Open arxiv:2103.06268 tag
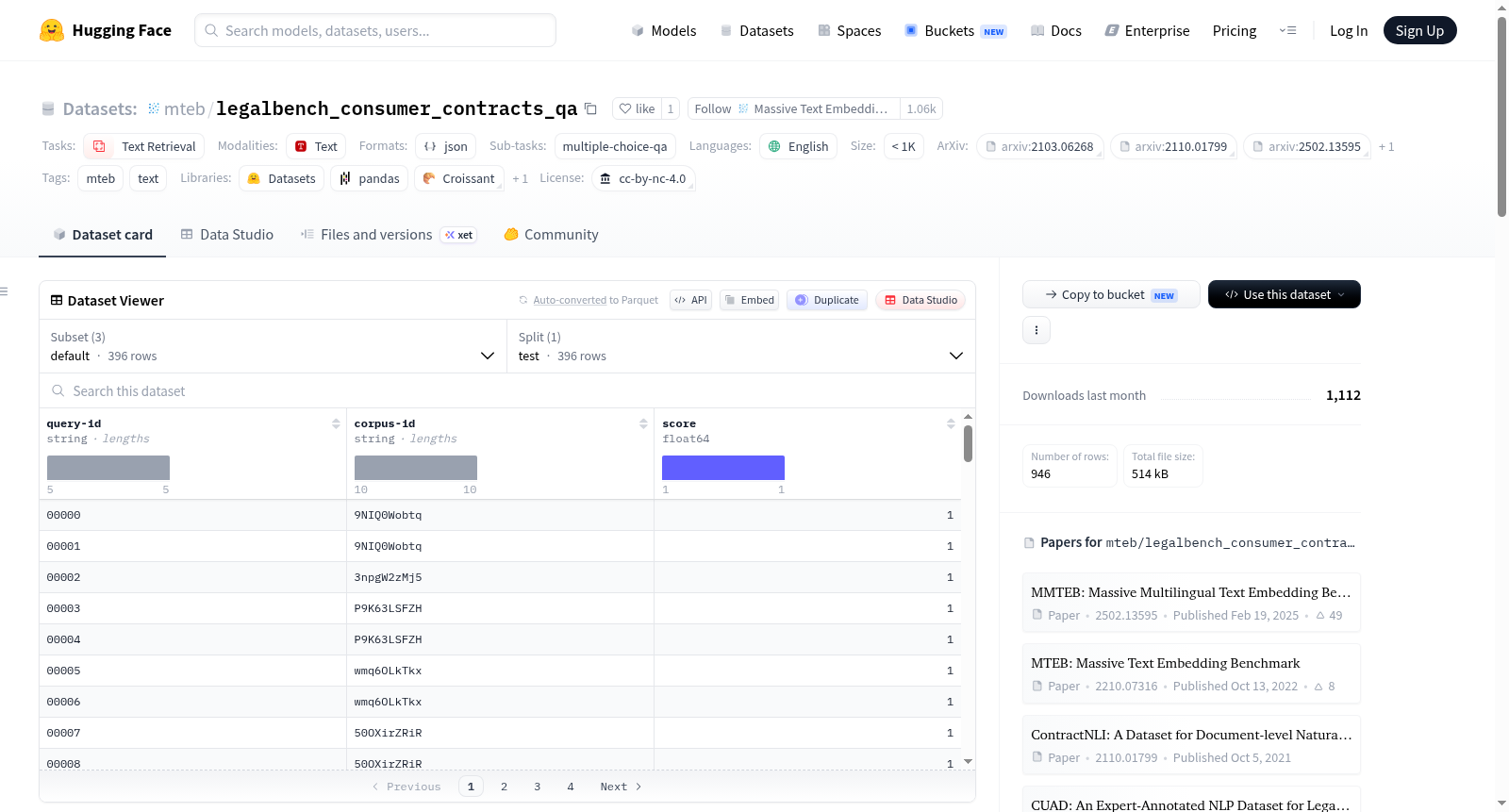This screenshot has height=812, width=1509. [x=1039, y=146]
